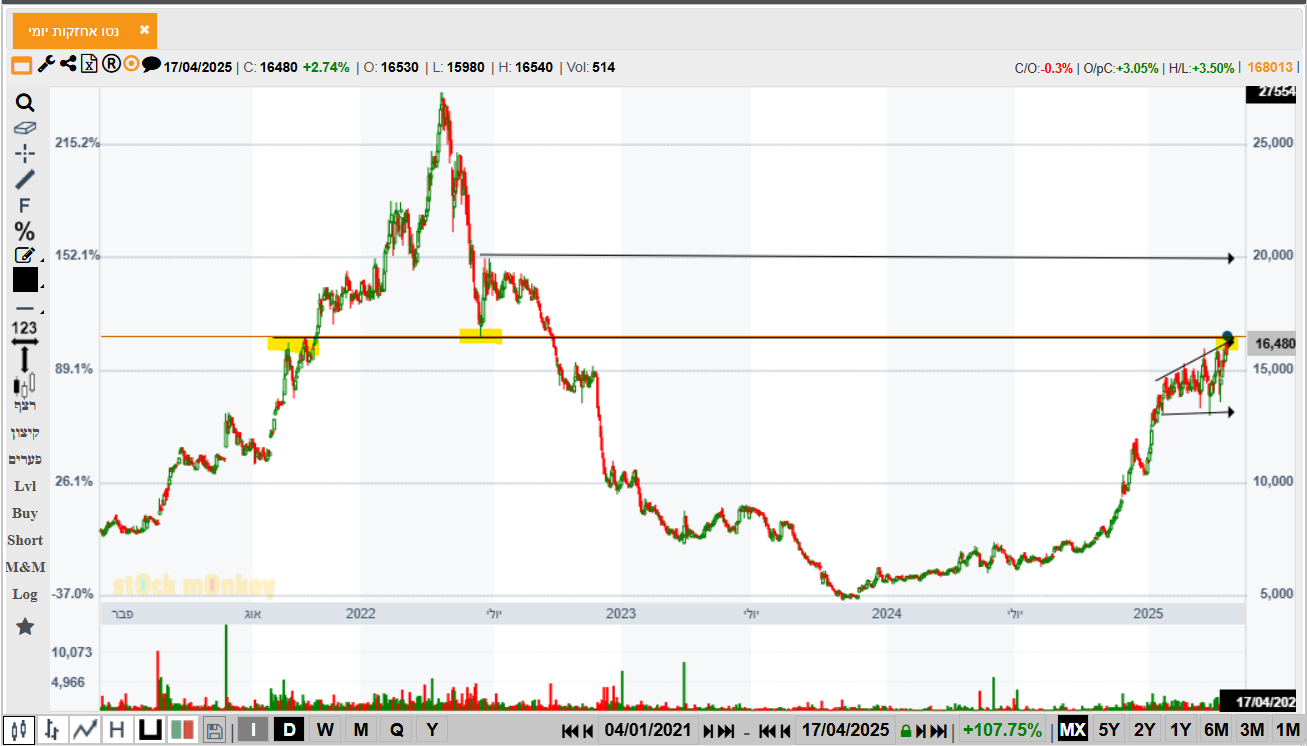Viewport: 1307px width, 746px height.
Task: Activate the dashed crosshair cursor tool
Action: 25,153
